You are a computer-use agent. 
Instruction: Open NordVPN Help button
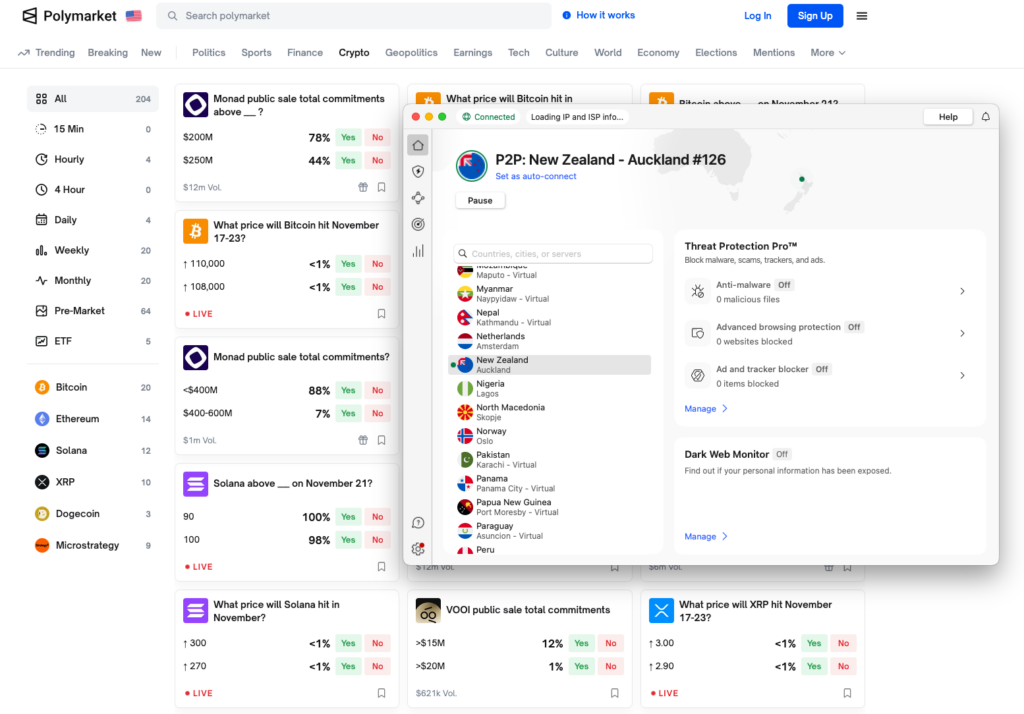(948, 117)
